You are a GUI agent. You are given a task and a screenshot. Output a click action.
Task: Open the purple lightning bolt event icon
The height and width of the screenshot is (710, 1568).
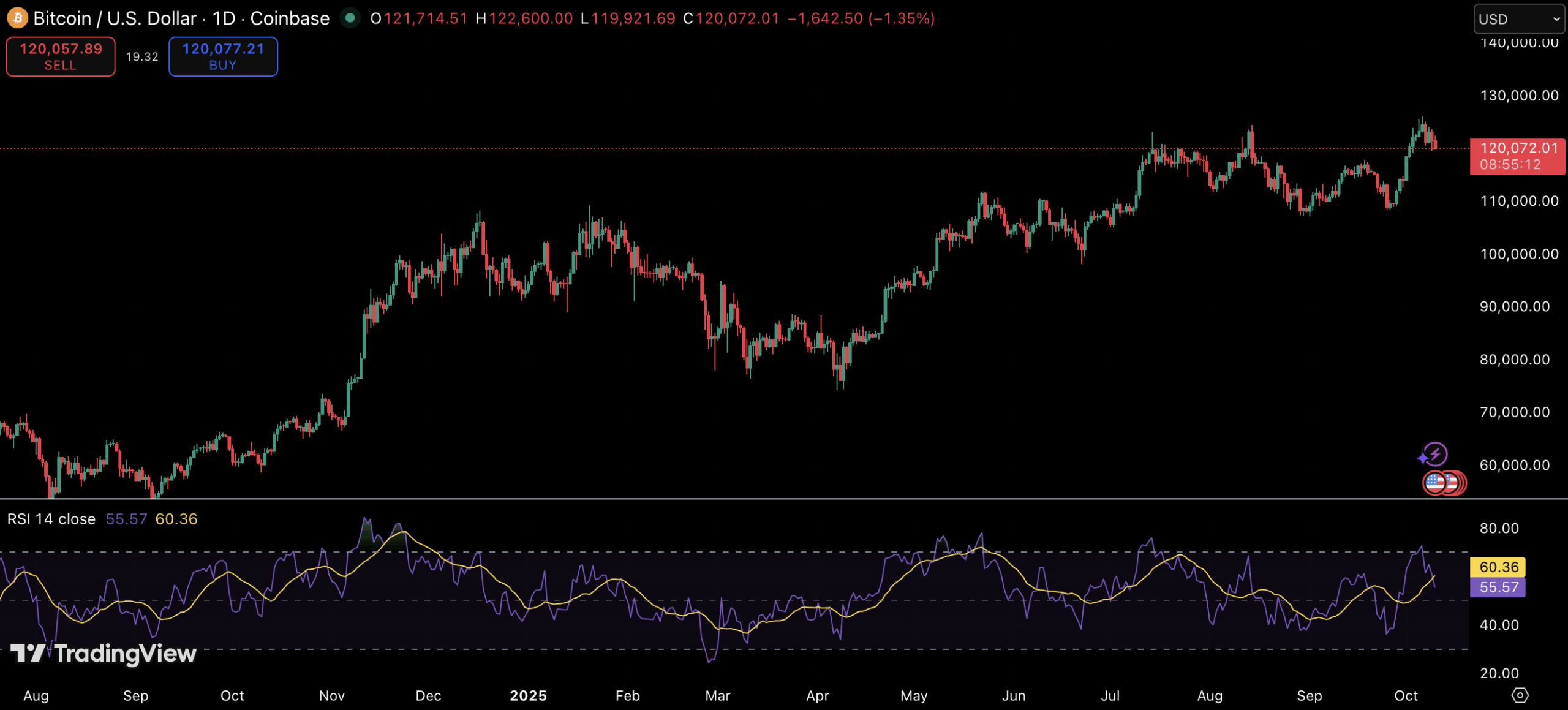1436,454
